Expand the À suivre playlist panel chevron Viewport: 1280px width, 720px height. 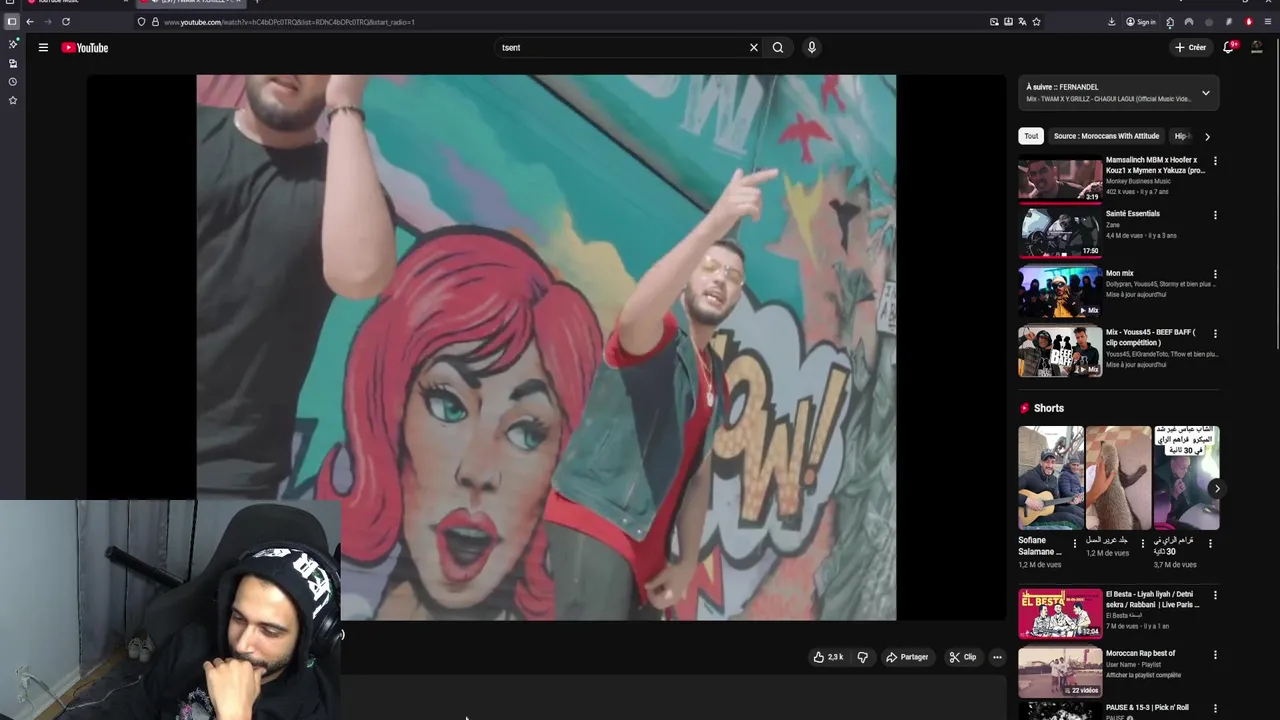[x=1205, y=93]
